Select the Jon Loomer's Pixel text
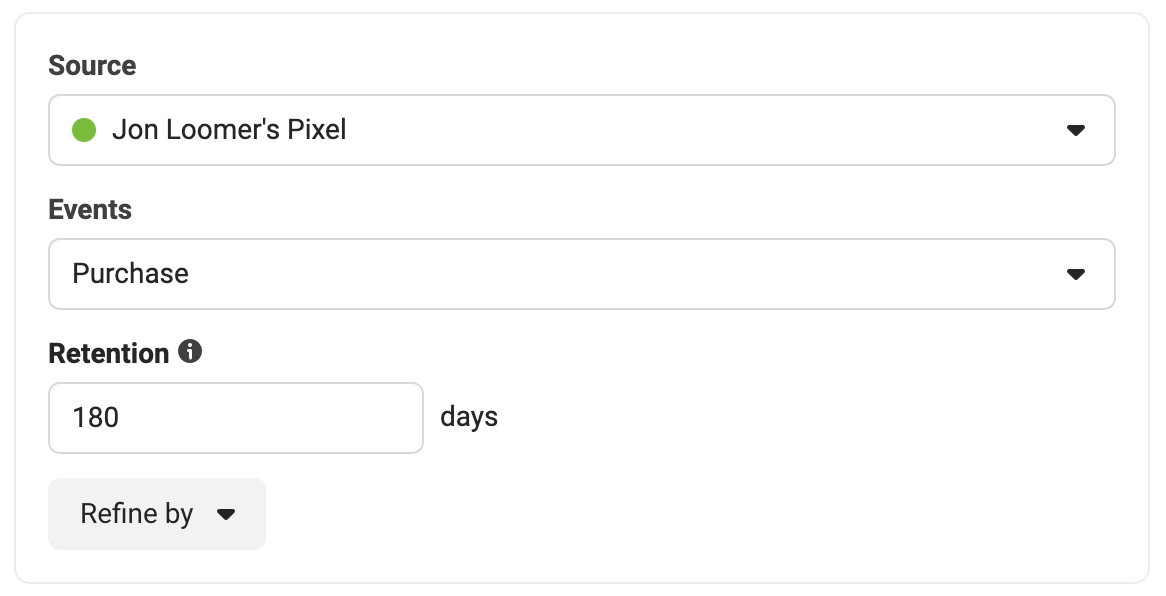Image resolution: width=1166 pixels, height=596 pixels. pos(229,130)
